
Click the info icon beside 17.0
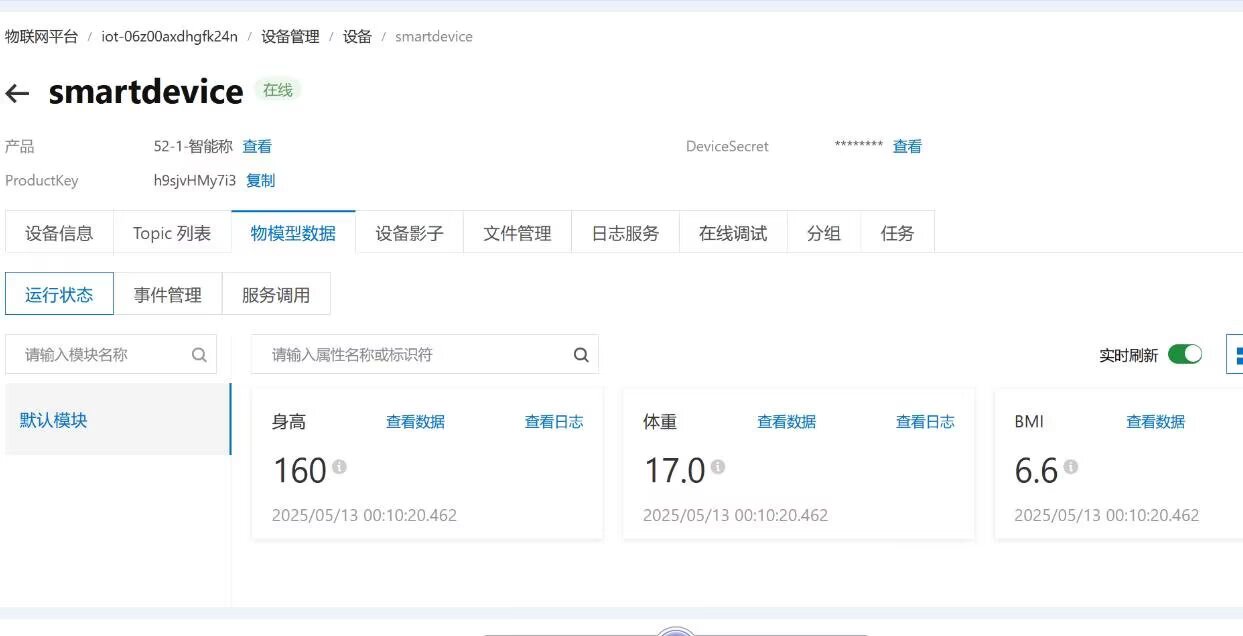(717, 467)
